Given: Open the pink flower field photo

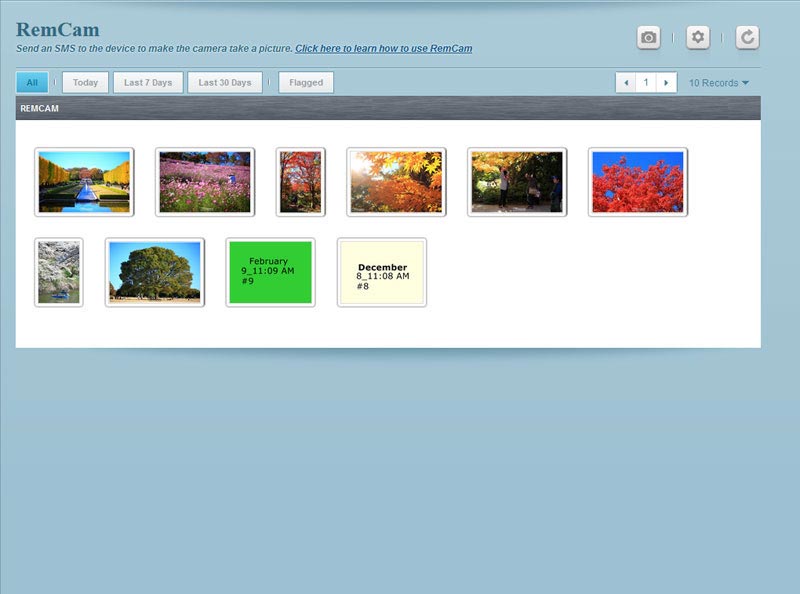Looking at the screenshot, I should [205, 182].
